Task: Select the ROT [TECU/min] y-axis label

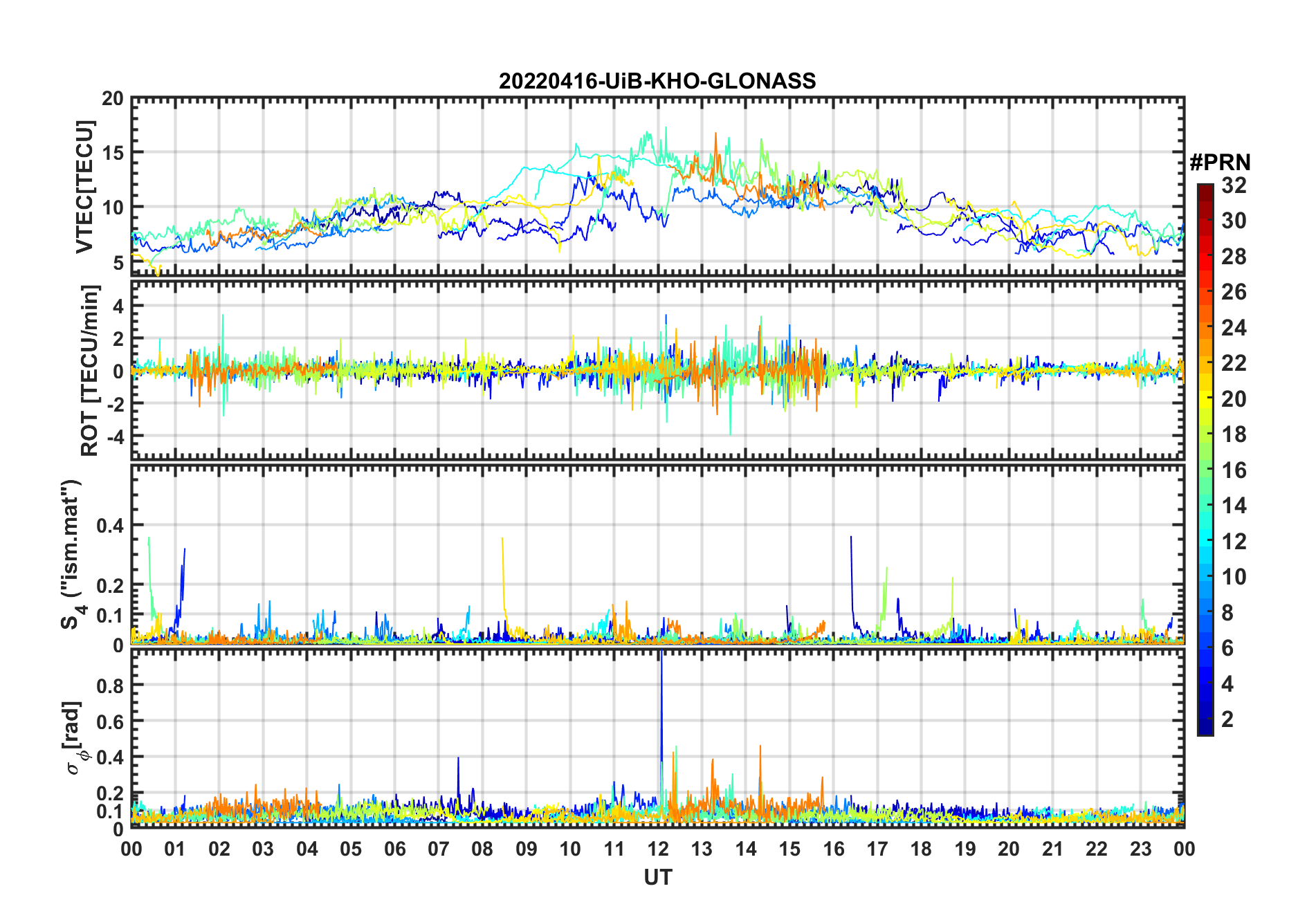Action: [90, 370]
